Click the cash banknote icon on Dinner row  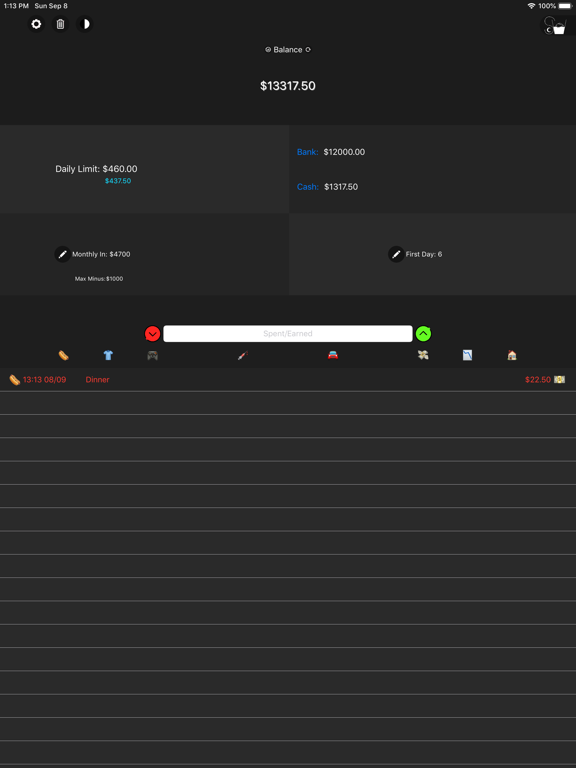[x=559, y=380]
